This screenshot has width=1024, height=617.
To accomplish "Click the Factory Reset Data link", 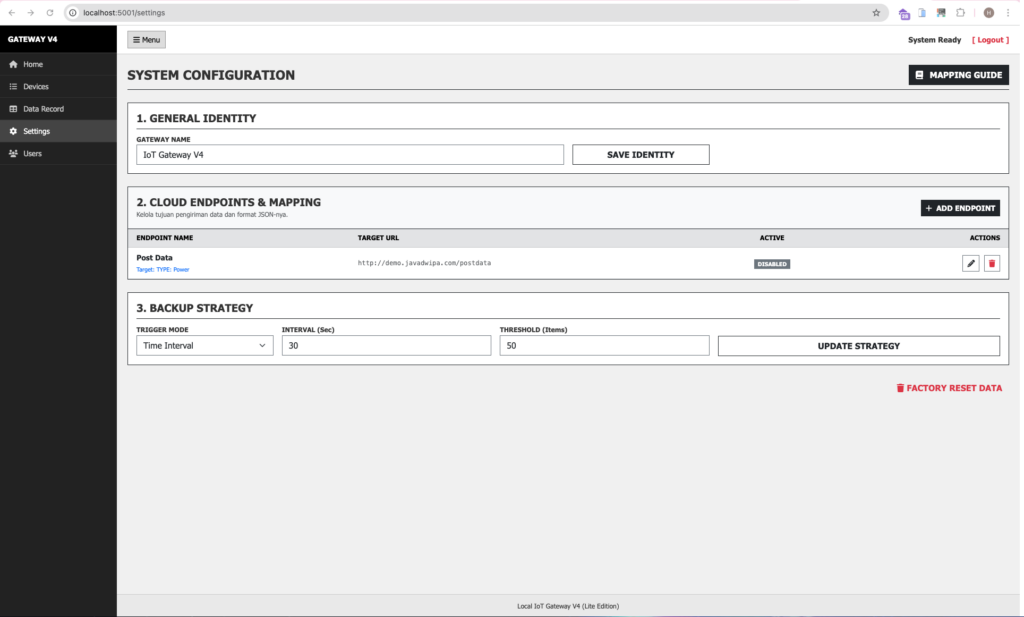I will tap(948, 388).
